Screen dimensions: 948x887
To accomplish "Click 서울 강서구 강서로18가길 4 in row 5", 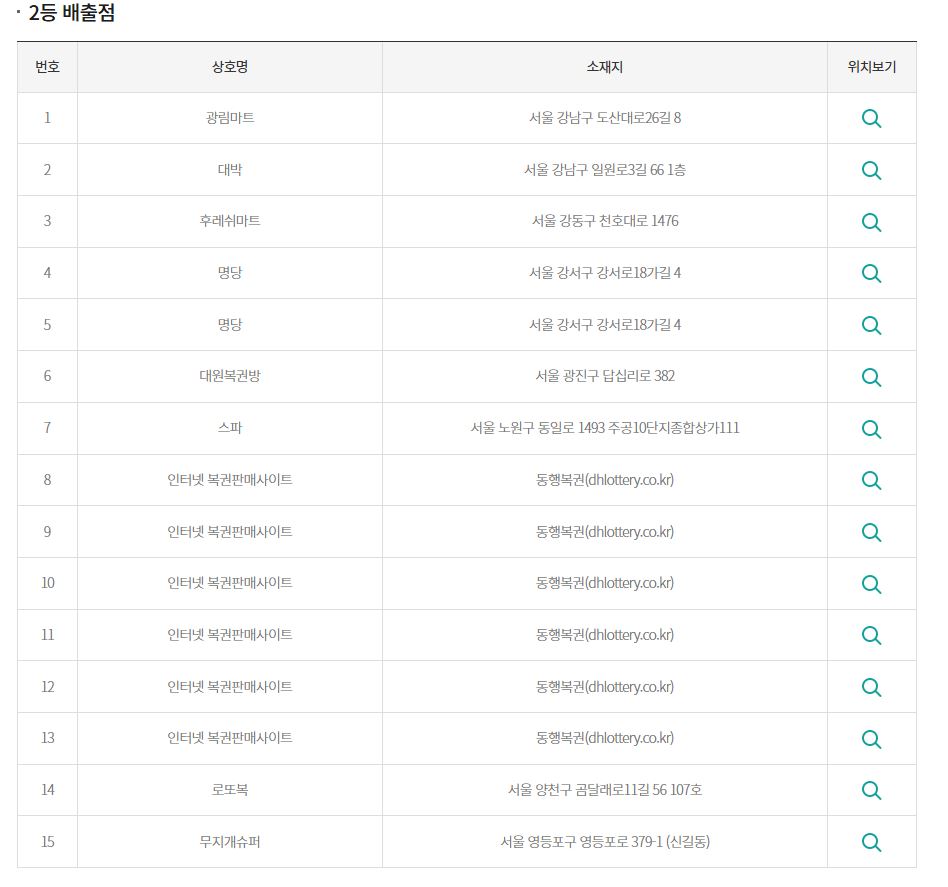I will pos(605,325).
